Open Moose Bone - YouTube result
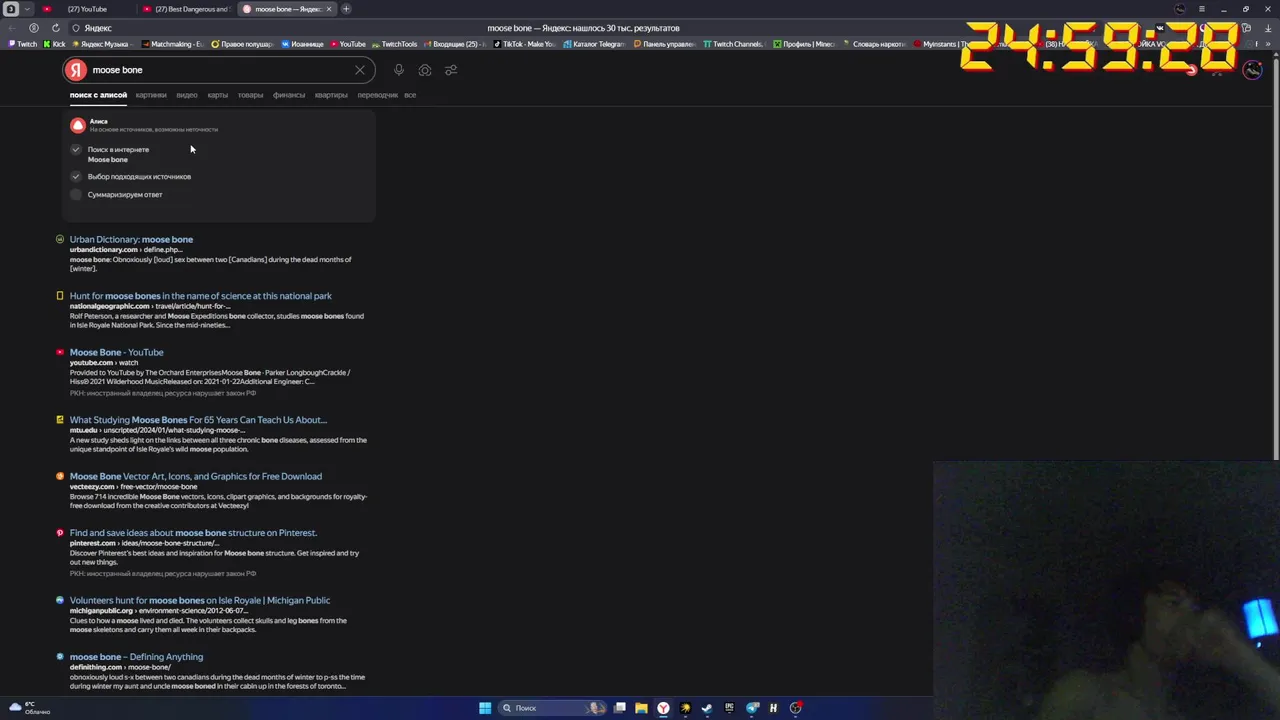1280x720 pixels. pos(116,352)
